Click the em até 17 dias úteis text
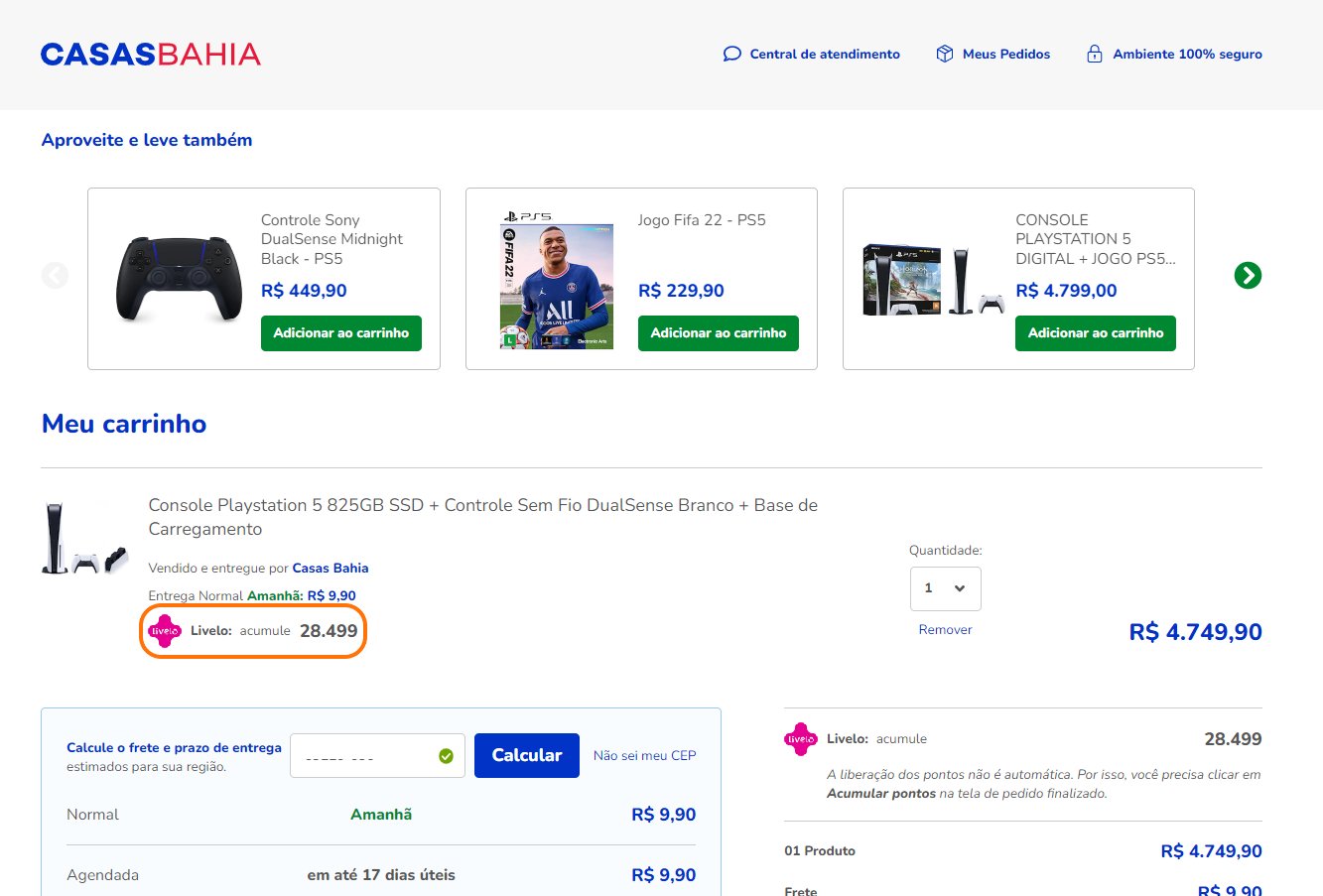Image resolution: width=1323 pixels, height=896 pixels. pos(381,875)
